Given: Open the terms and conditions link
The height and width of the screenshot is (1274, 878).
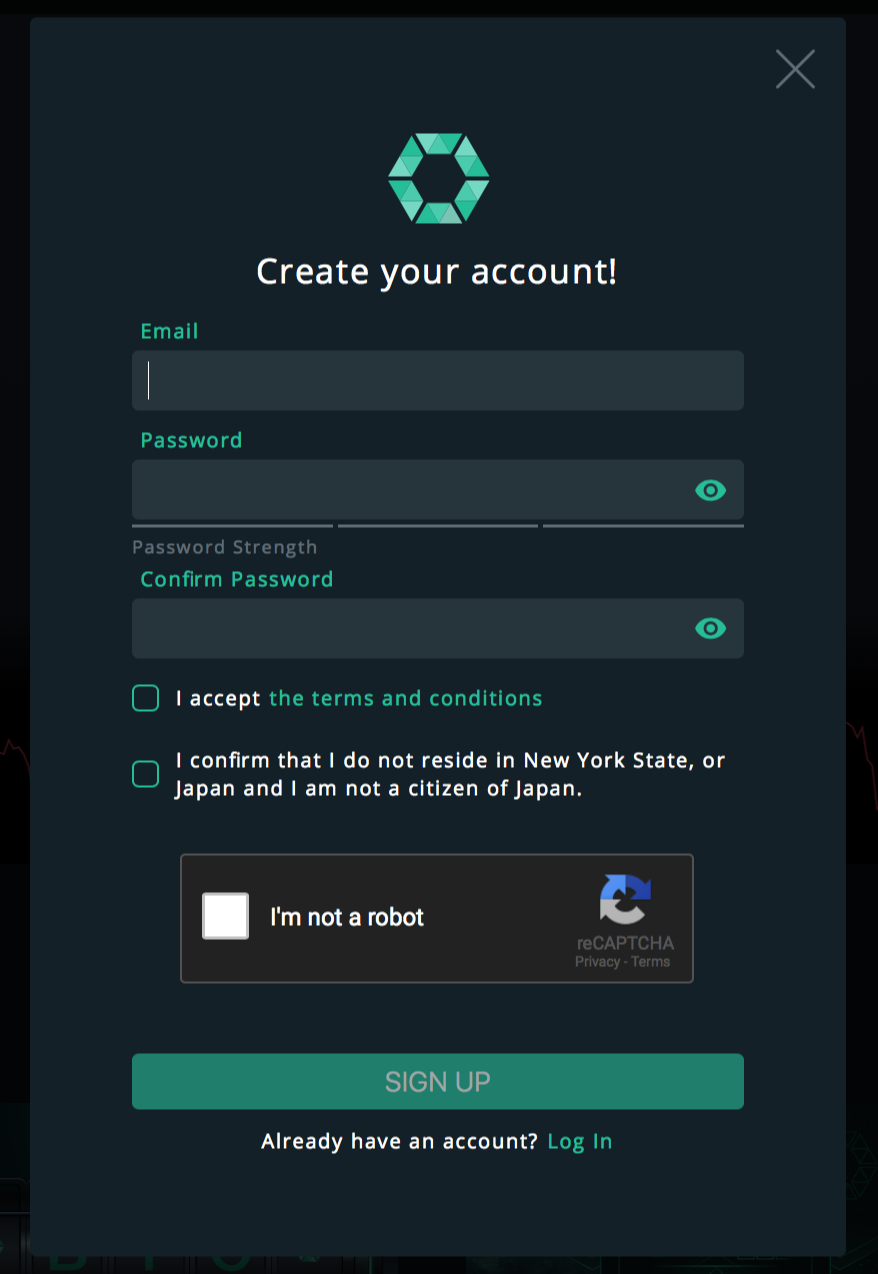Looking at the screenshot, I should point(406,698).
